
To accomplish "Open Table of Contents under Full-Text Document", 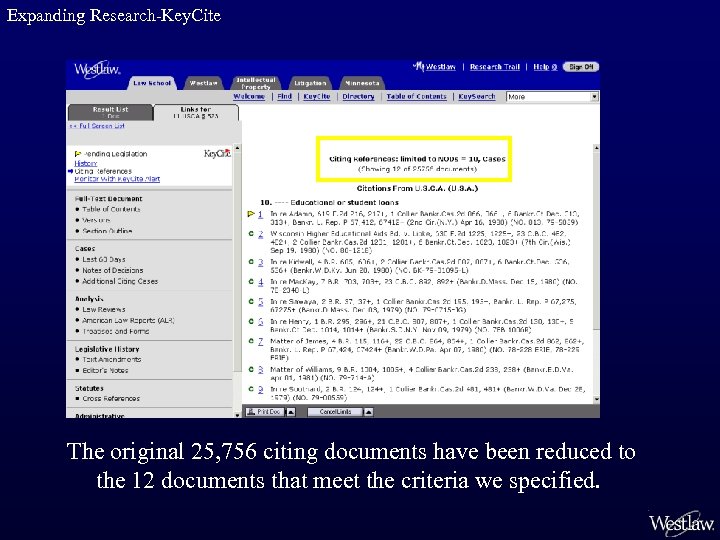I will [x=111, y=209].
